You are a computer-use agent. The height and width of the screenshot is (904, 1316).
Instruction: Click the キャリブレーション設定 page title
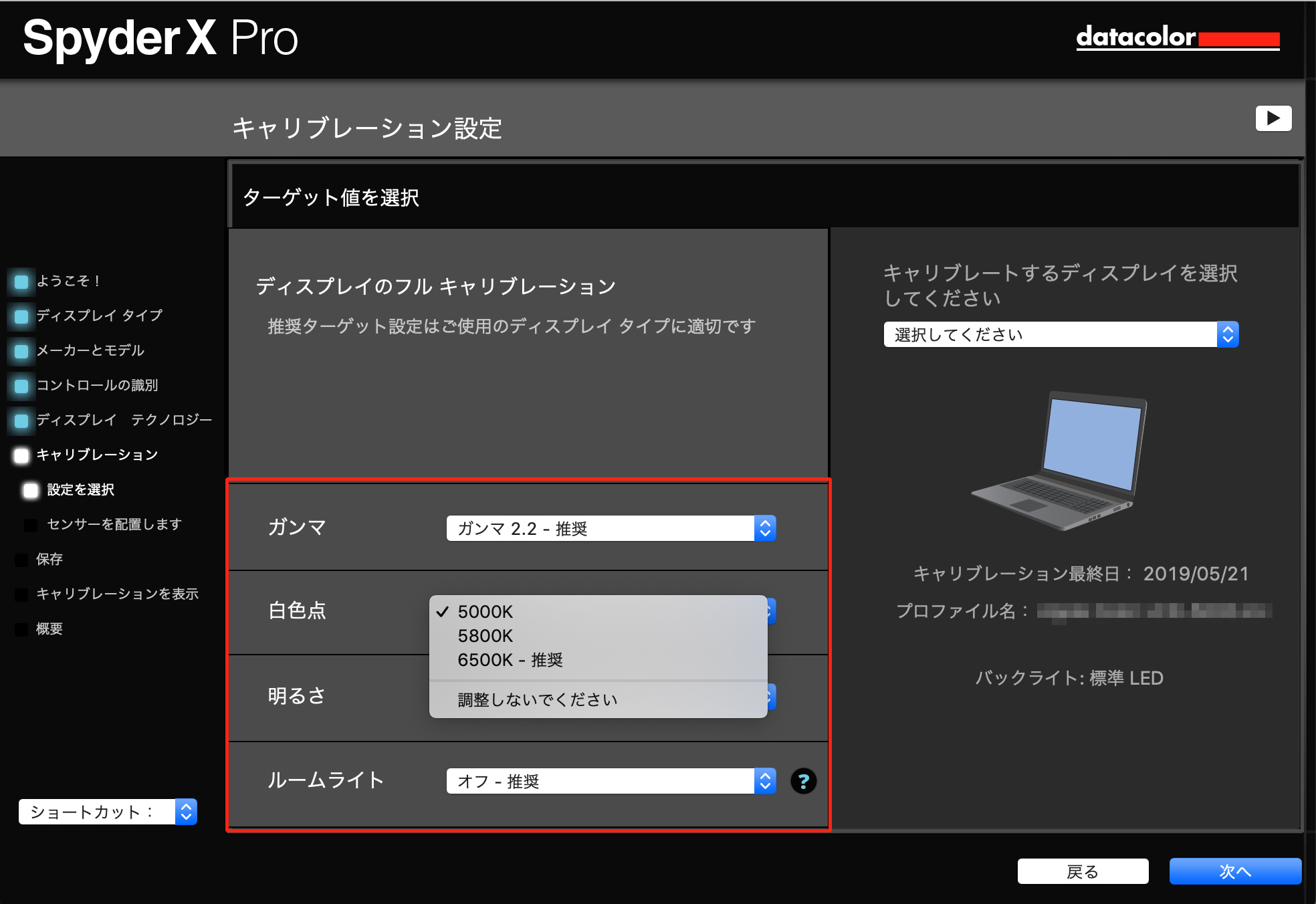367,128
